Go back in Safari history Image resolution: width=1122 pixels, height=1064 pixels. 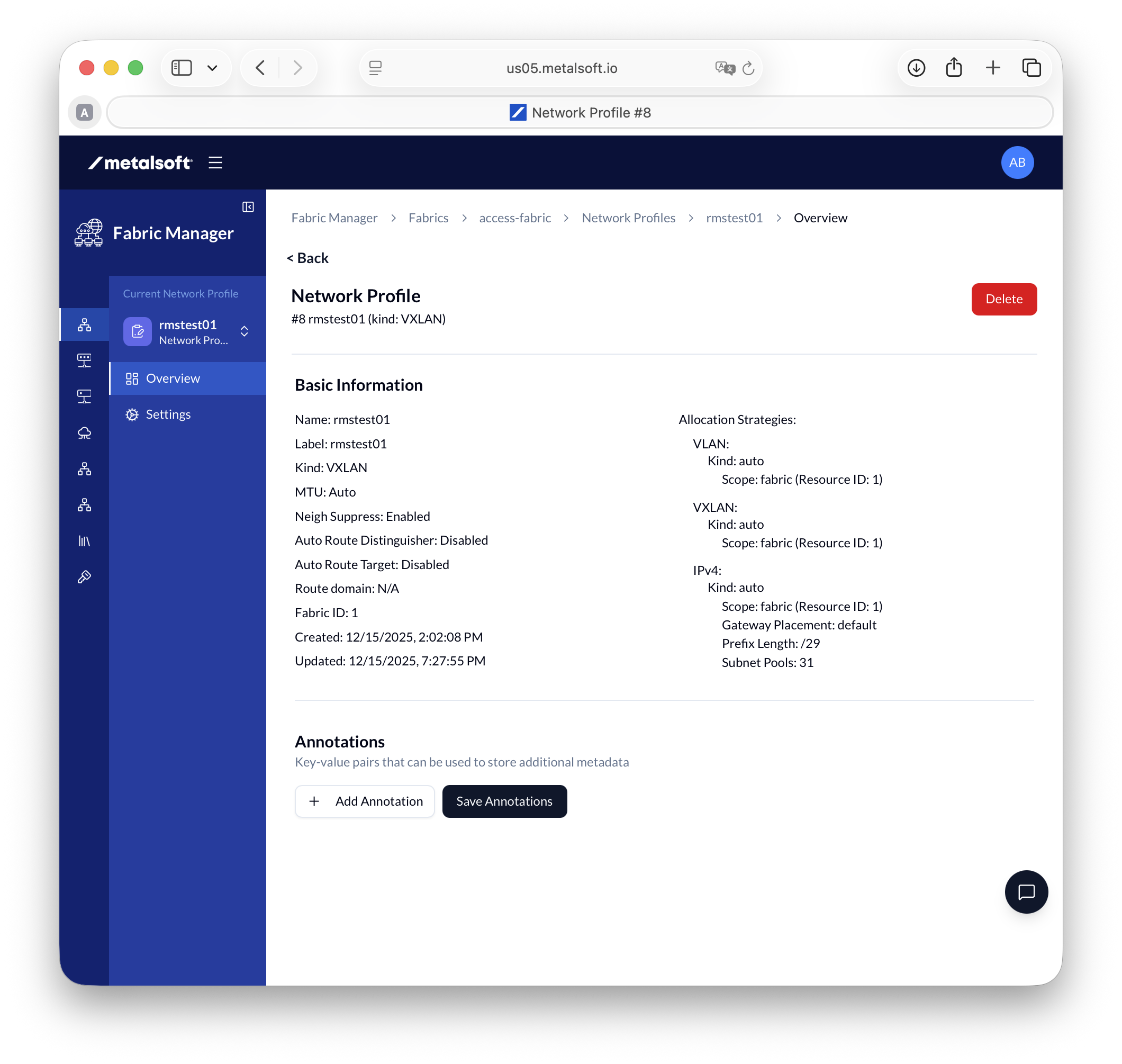click(x=260, y=68)
